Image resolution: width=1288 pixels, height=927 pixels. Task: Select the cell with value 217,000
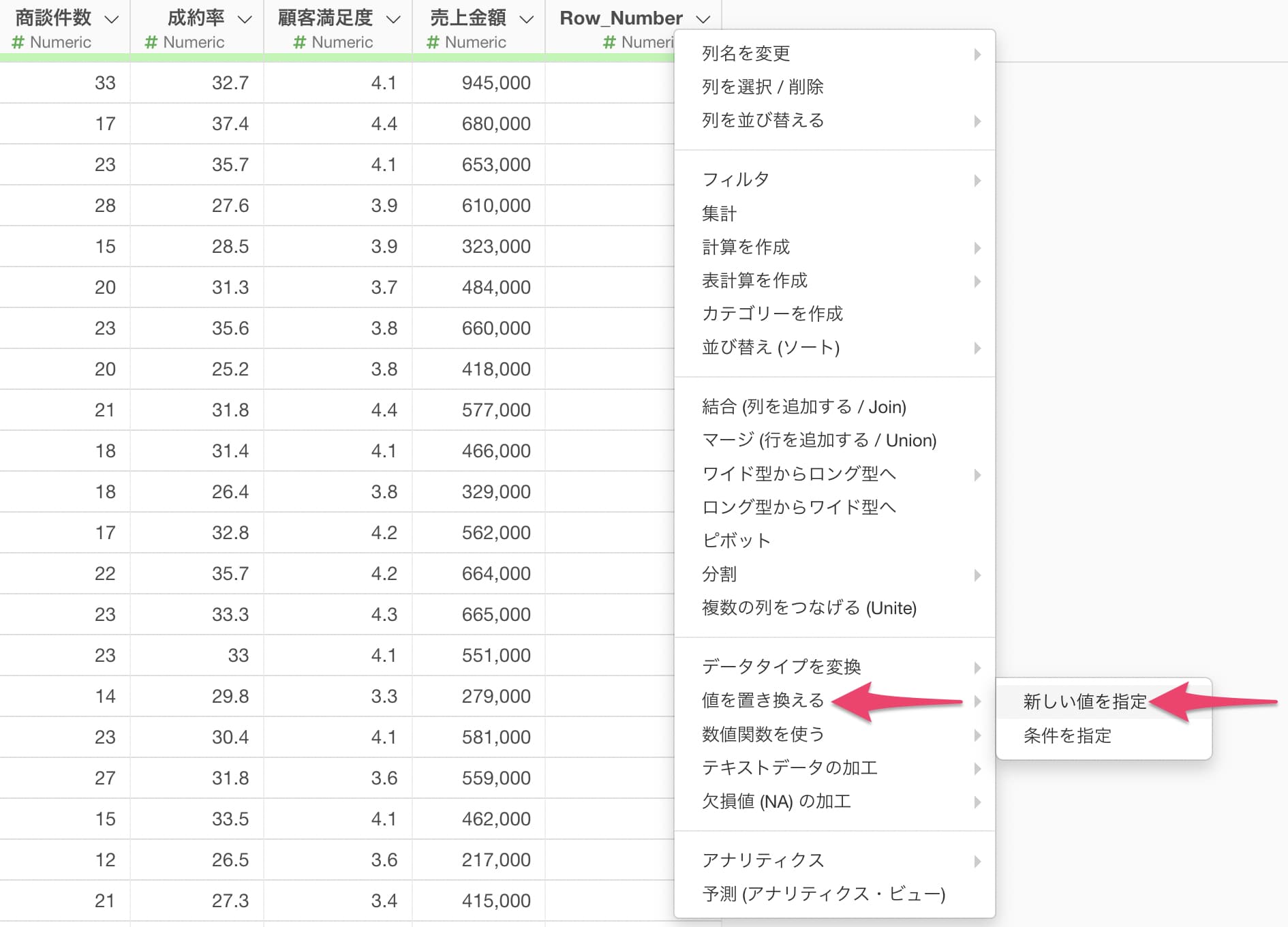[x=478, y=860]
